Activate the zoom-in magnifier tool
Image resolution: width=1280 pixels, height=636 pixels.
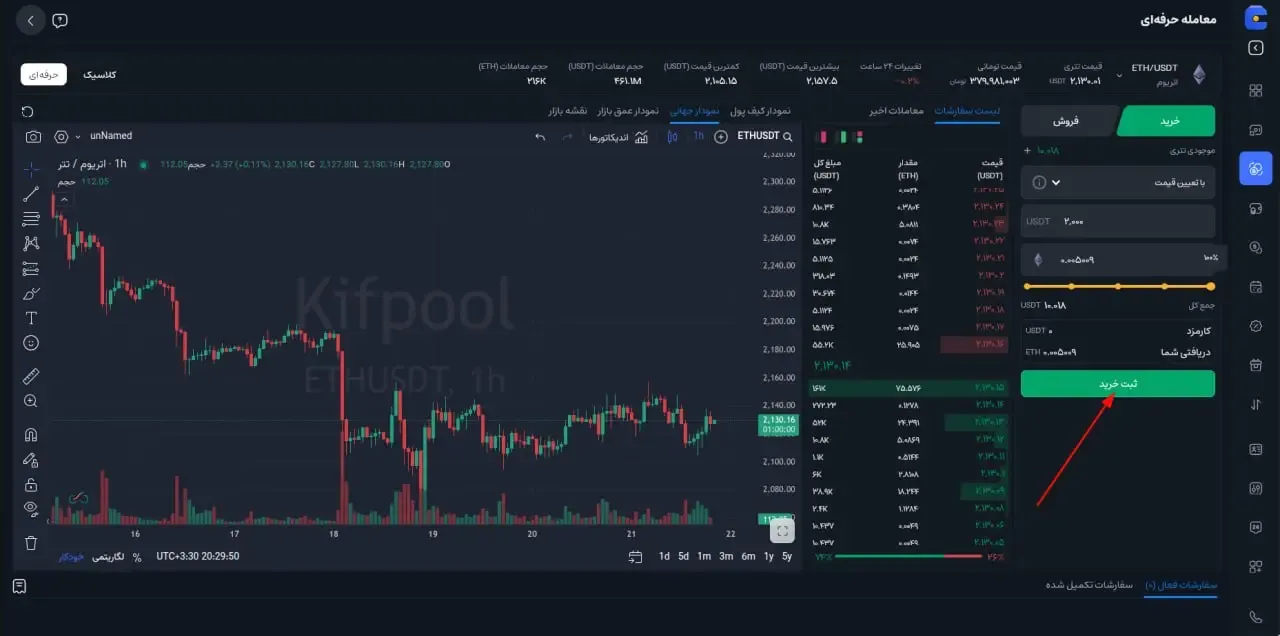point(31,401)
